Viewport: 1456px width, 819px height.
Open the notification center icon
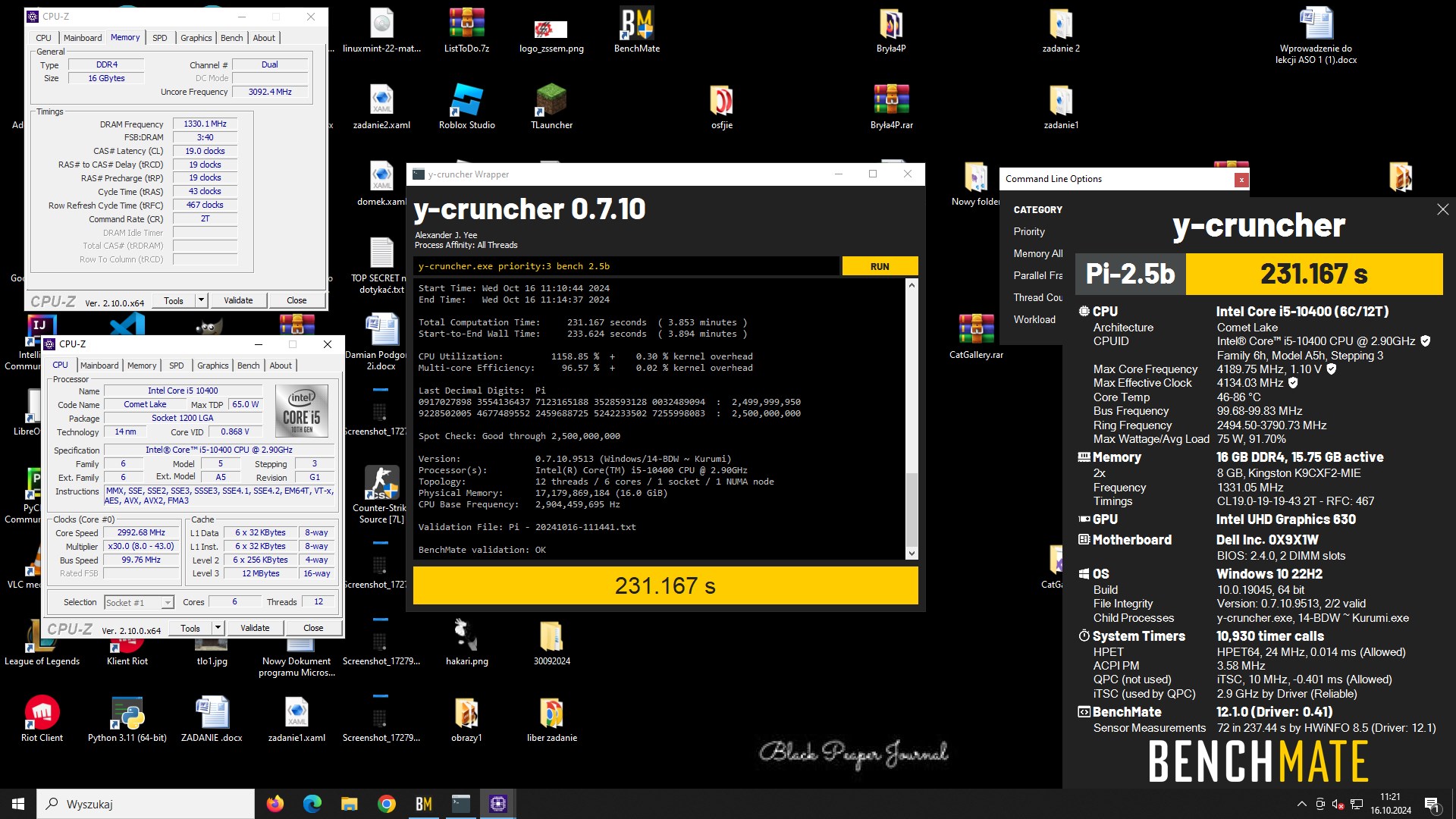[1432, 804]
